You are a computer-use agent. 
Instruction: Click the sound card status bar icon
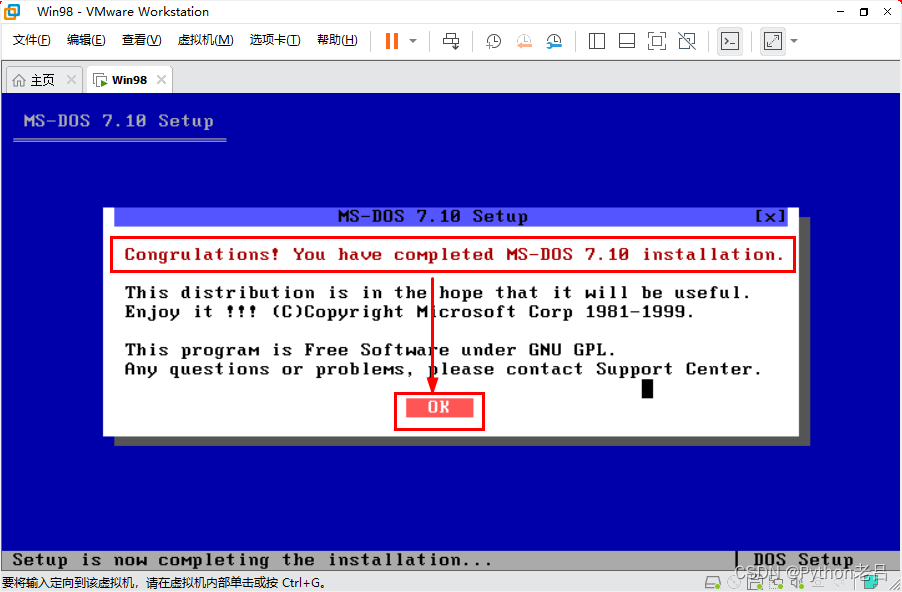click(x=797, y=583)
